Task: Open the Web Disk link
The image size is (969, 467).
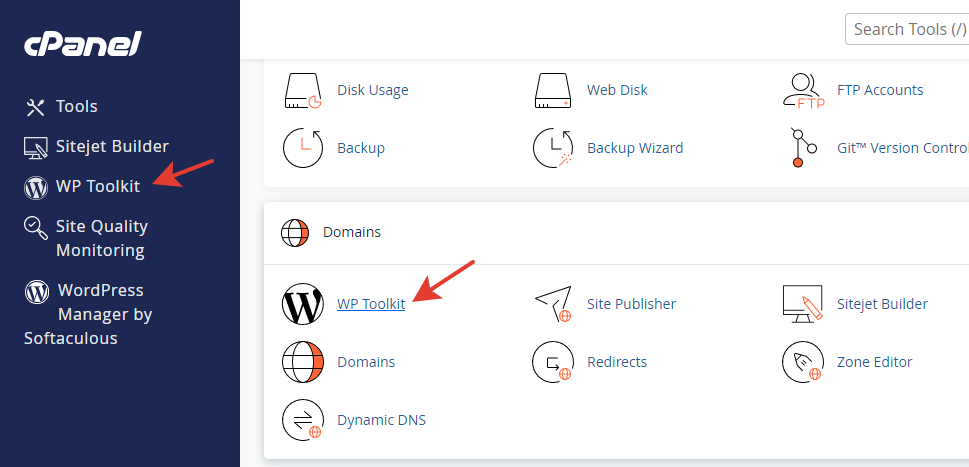Action: pyautogui.click(x=617, y=90)
